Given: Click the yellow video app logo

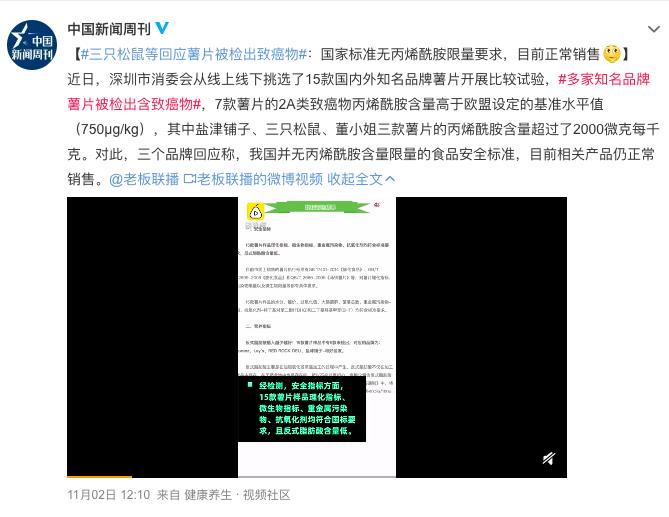Looking at the screenshot, I should (x=255, y=212).
